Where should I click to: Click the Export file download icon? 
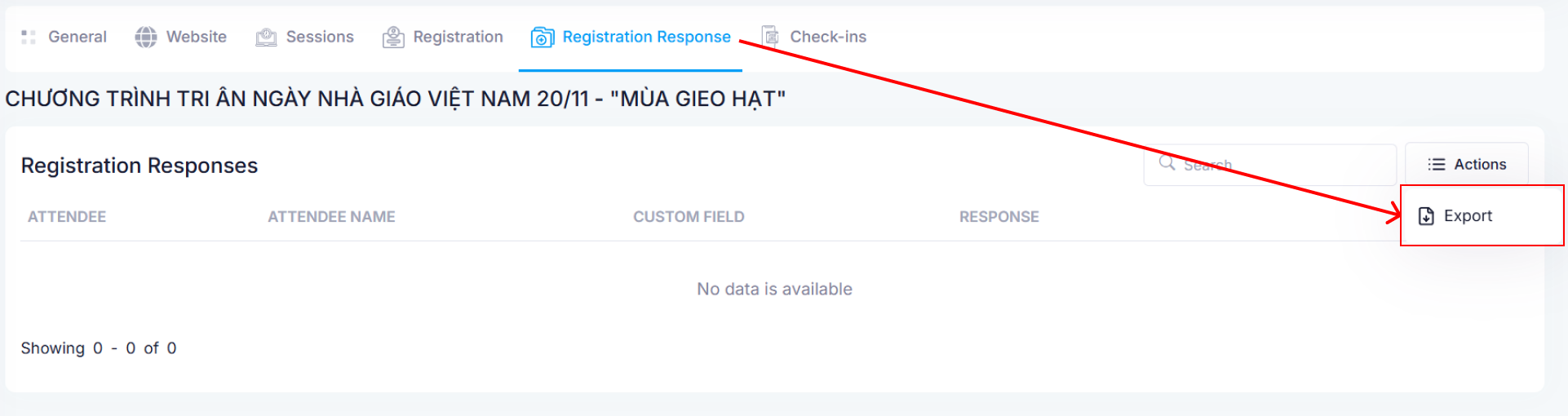1426,216
